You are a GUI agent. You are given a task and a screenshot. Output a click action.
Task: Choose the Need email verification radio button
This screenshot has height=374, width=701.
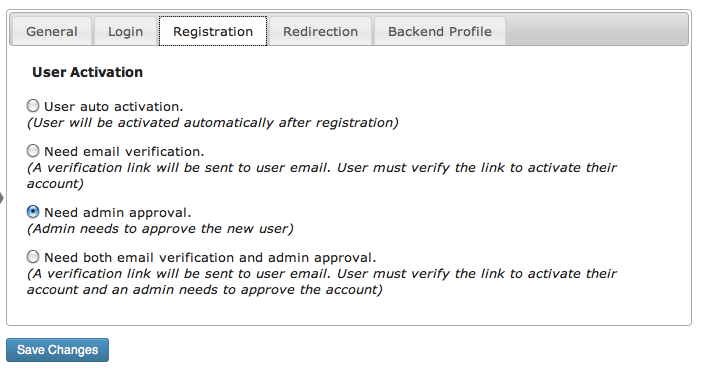[33, 151]
